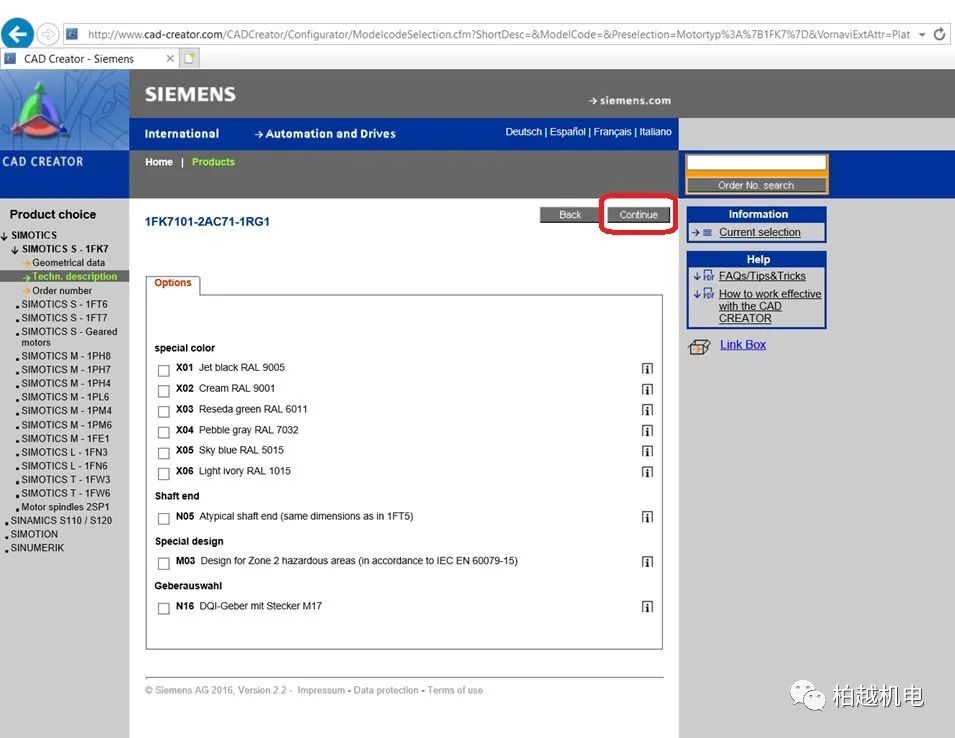The height and width of the screenshot is (738, 955).
Task: Click the browser forward arrow button
Action: [48, 33]
